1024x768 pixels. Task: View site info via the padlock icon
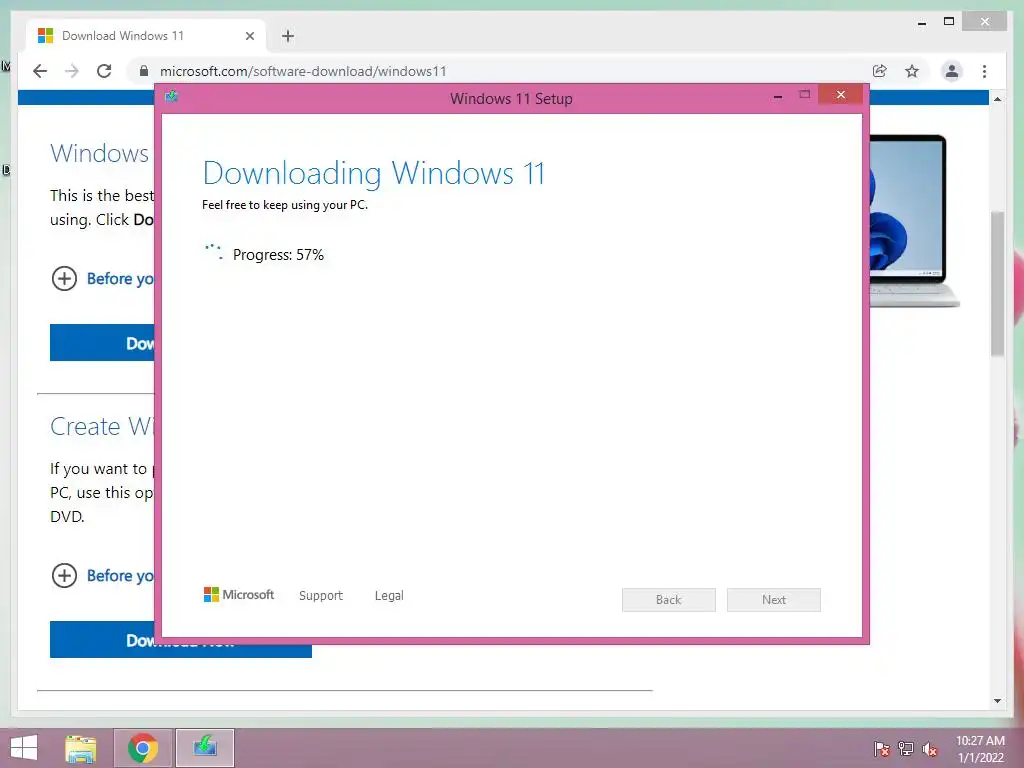(144, 71)
